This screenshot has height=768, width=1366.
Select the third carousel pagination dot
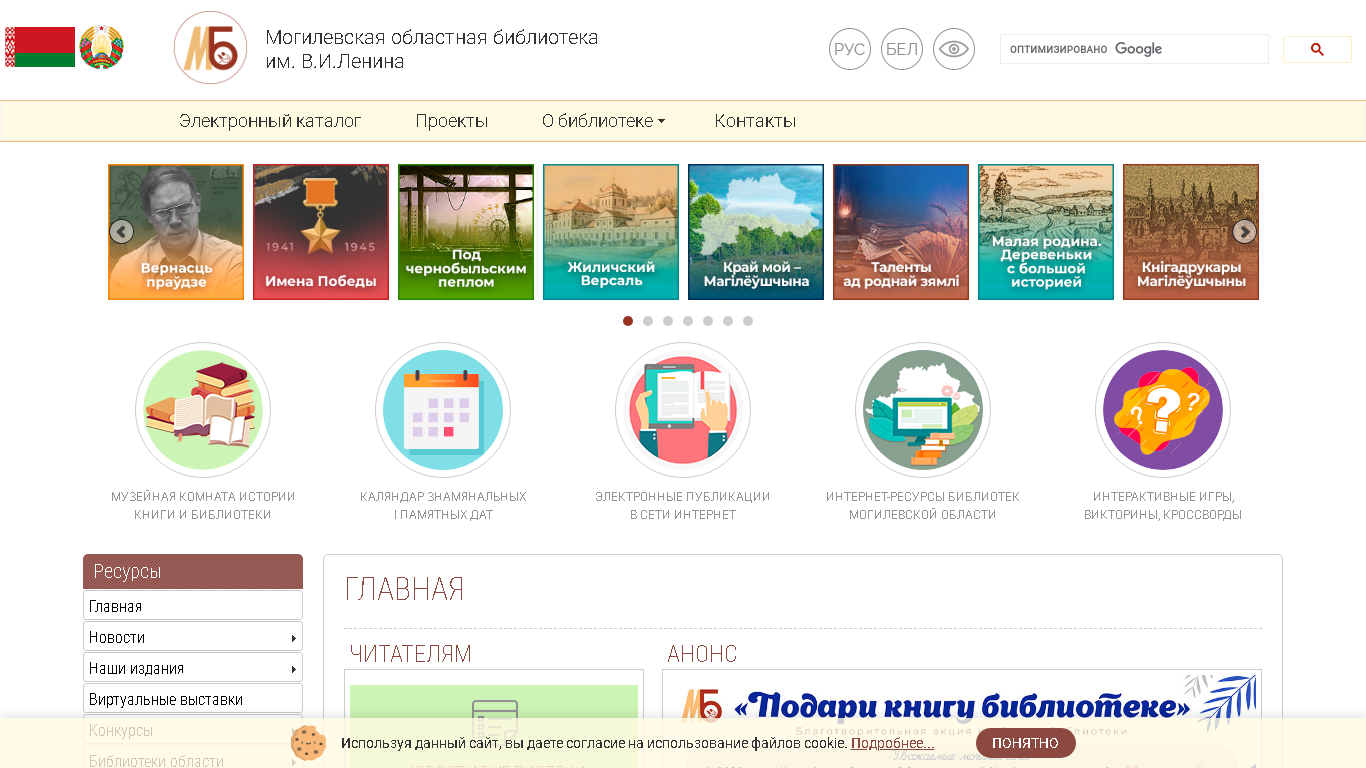(x=668, y=321)
